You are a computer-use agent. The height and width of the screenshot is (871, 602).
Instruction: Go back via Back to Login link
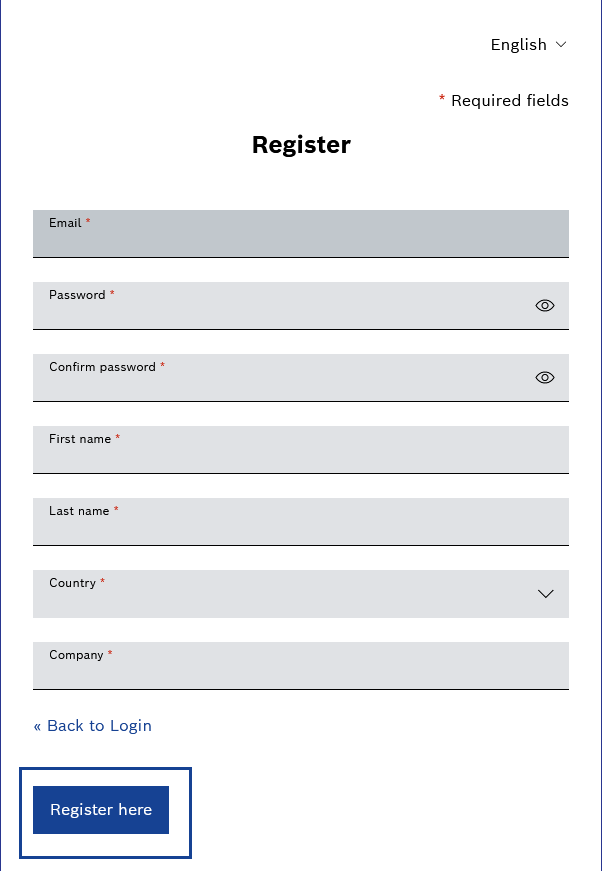pos(92,725)
